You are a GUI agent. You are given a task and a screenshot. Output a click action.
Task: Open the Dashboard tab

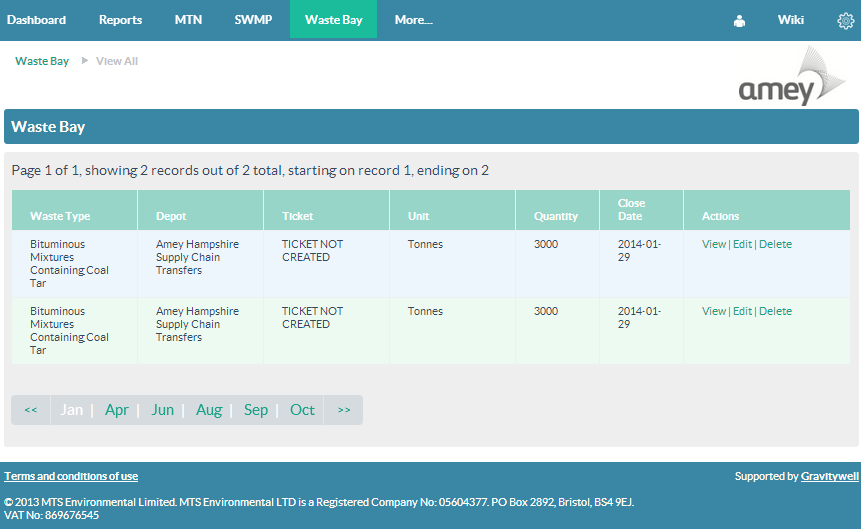(37, 20)
